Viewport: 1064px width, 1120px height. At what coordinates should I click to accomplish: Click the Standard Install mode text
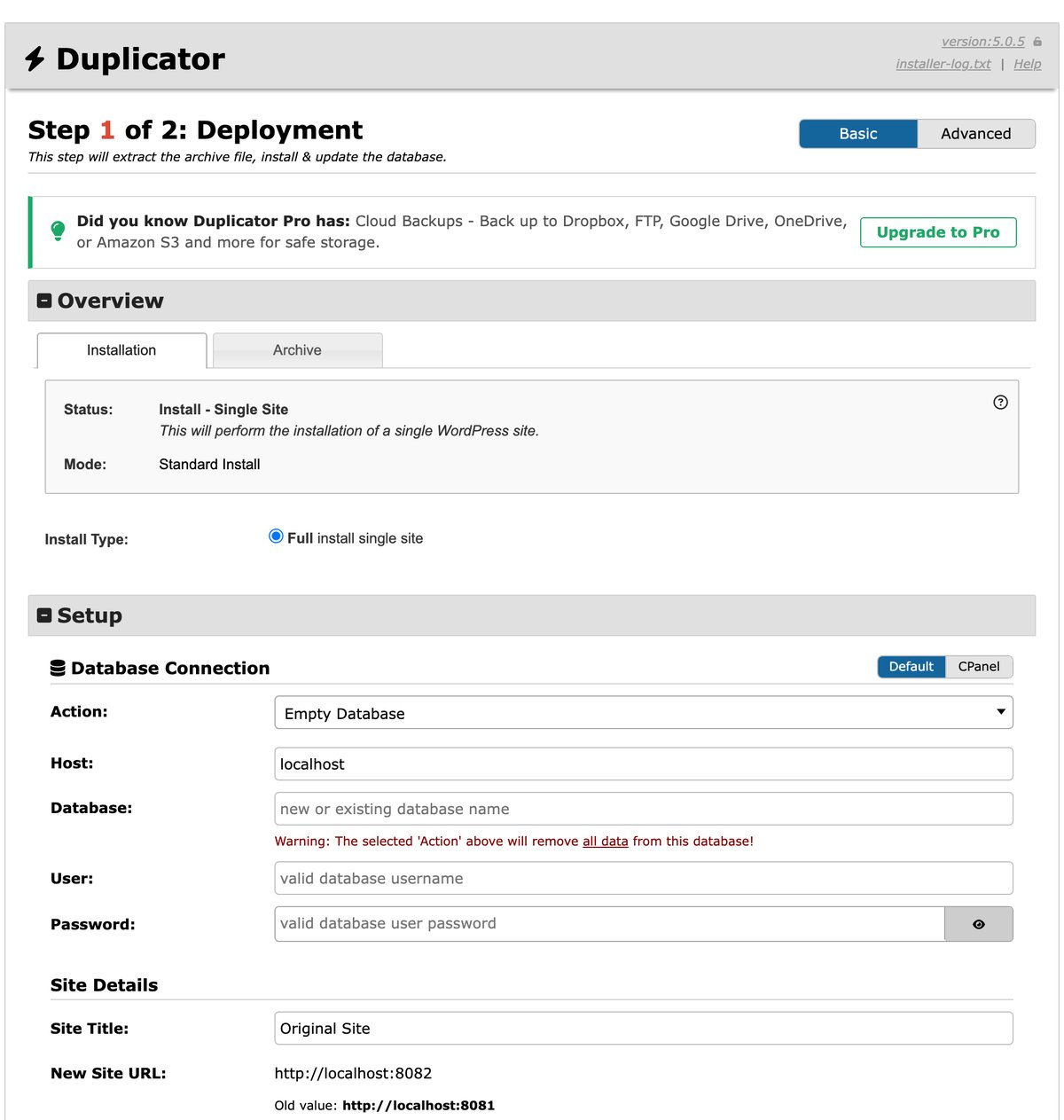pyautogui.click(x=209, y=465)
